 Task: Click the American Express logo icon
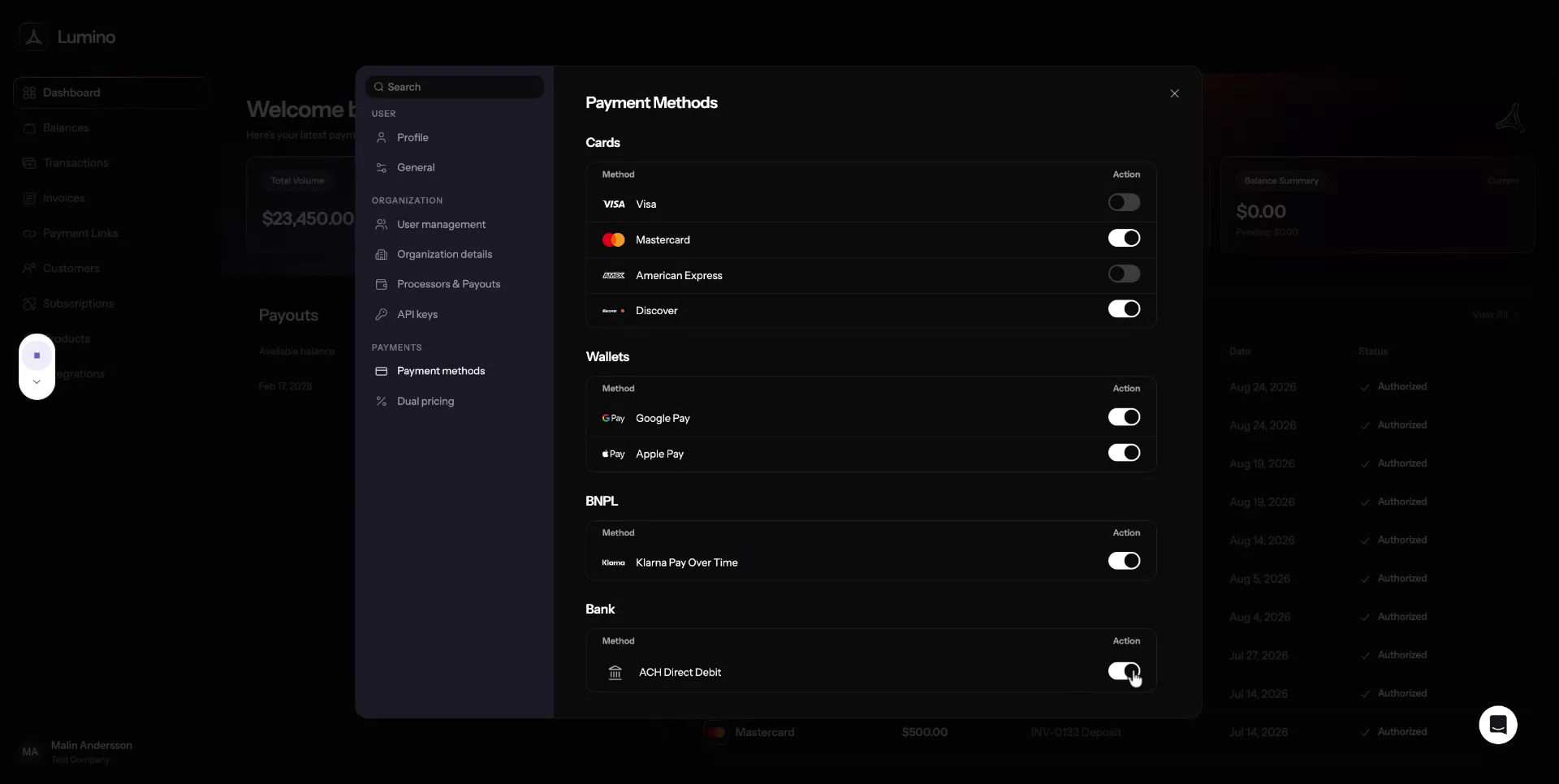click(x=614, y=276)
